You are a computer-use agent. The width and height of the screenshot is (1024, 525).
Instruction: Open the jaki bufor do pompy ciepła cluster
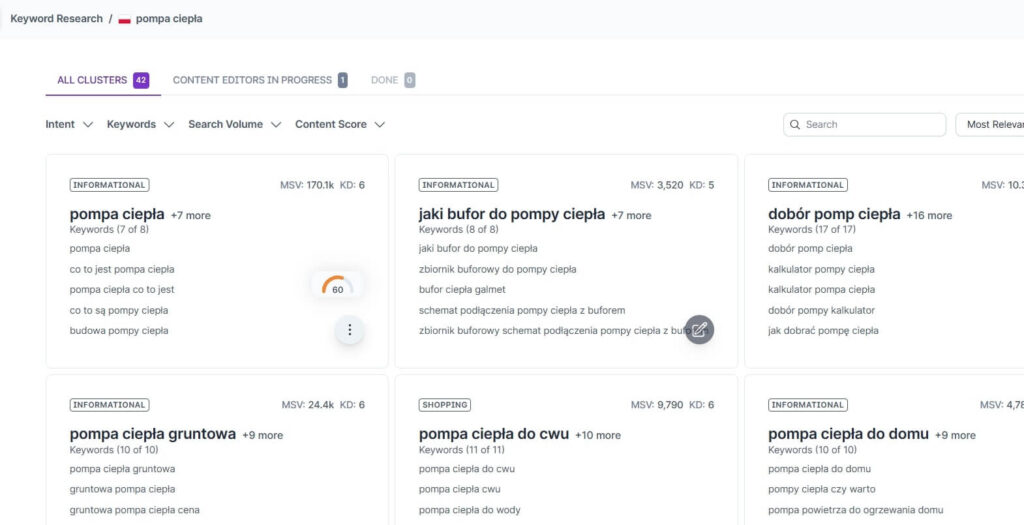click(511, 214)
